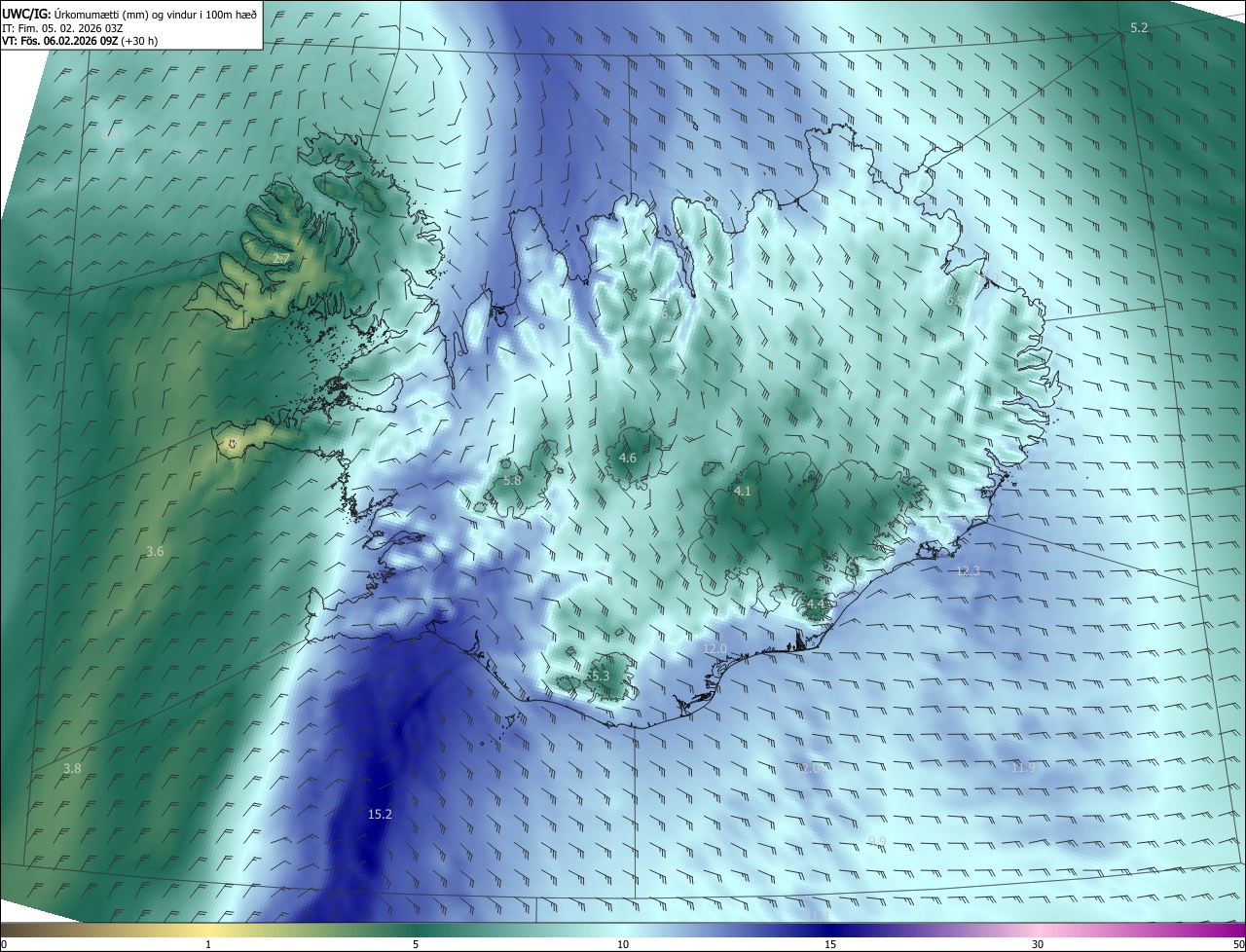Click the glacier value 4.6
Screen dimensions: 1246x952
[628, 458]
